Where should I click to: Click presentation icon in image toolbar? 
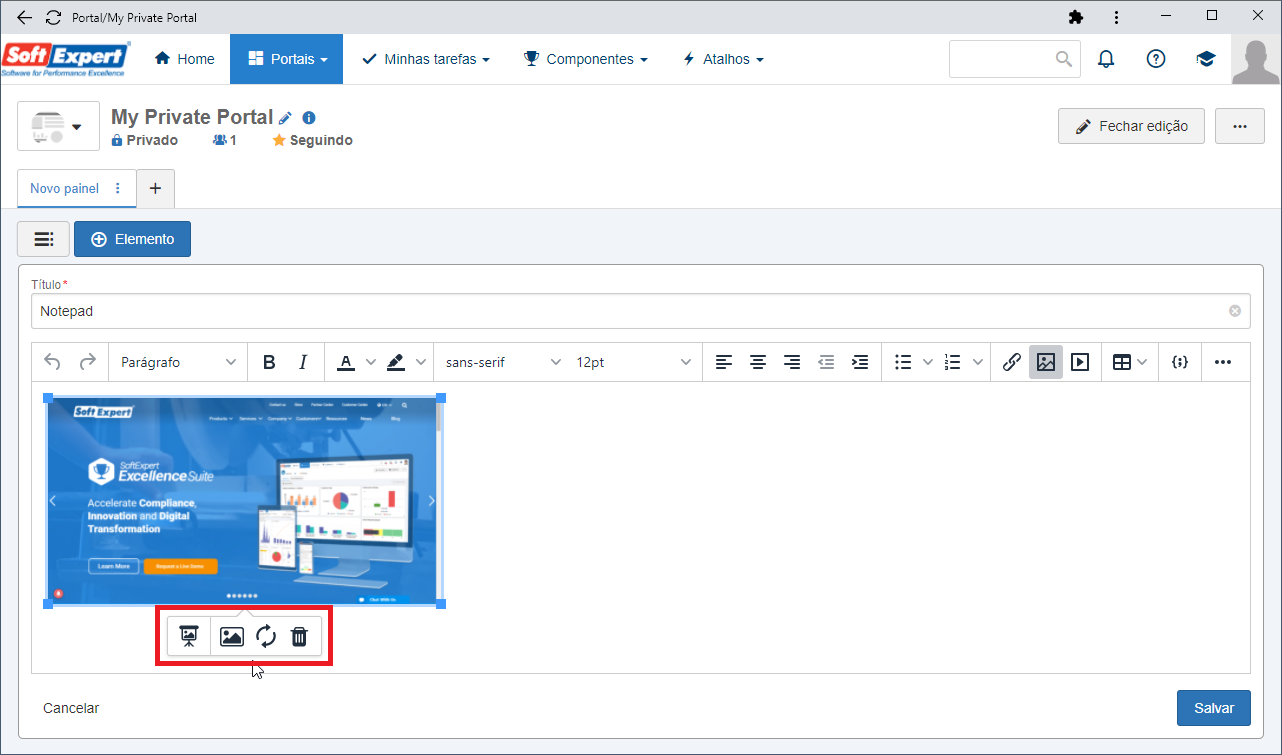tap(189, 636)
